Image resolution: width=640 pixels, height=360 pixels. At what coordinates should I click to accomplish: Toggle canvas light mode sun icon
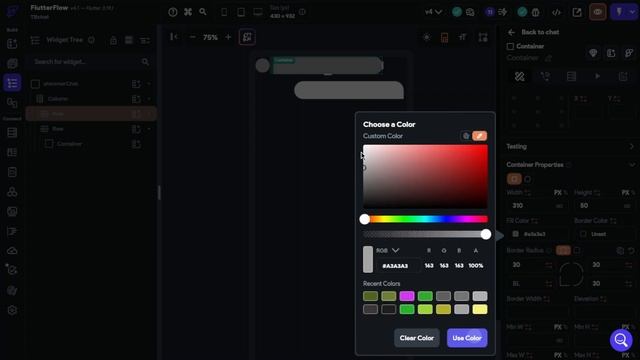point(427,38)
